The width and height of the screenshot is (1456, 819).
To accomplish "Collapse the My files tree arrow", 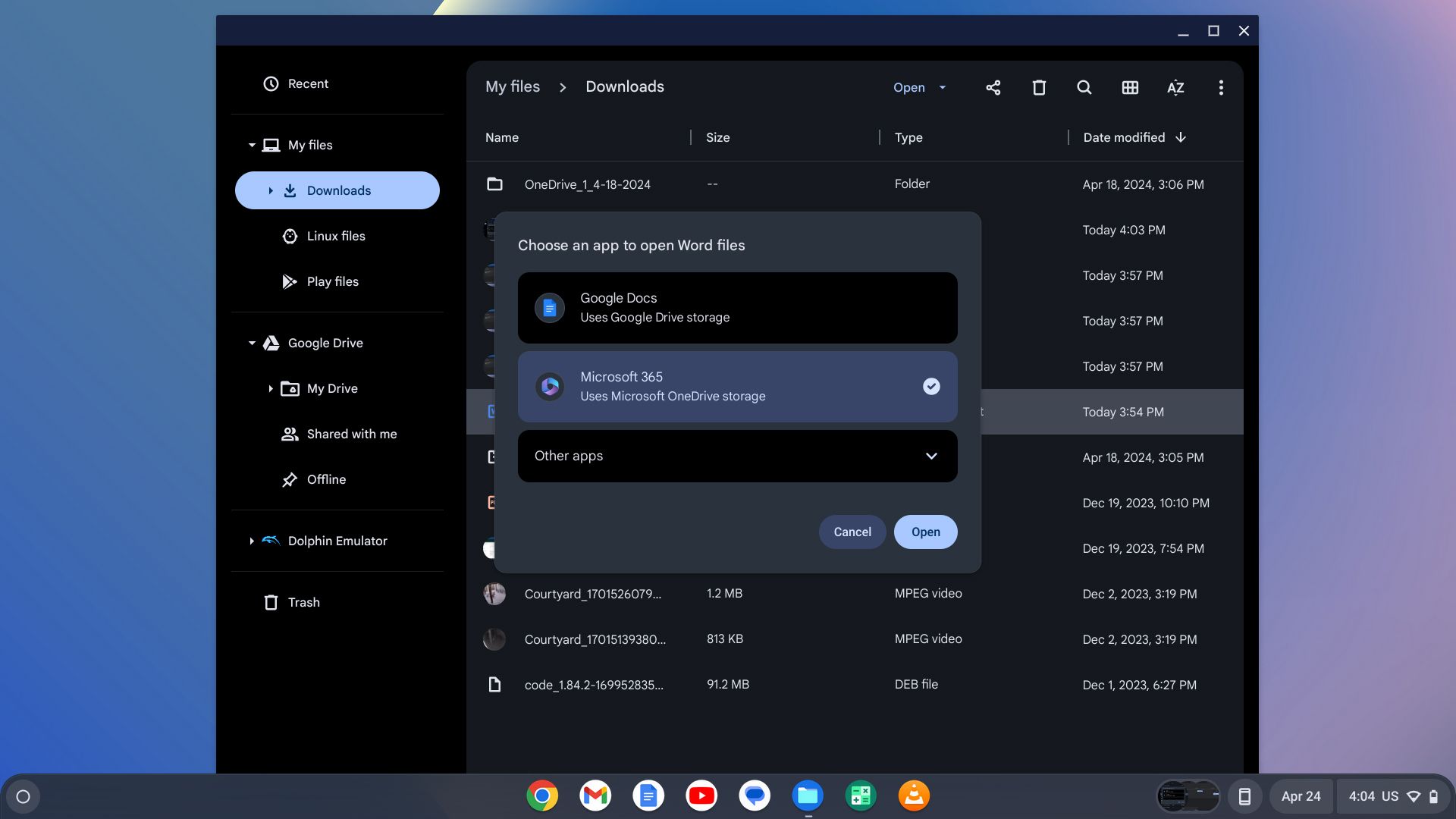I will point(252,145).
